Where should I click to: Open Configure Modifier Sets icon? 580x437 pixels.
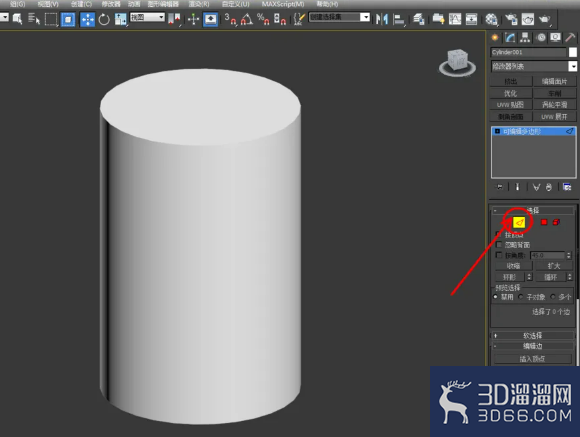(567, 187)
